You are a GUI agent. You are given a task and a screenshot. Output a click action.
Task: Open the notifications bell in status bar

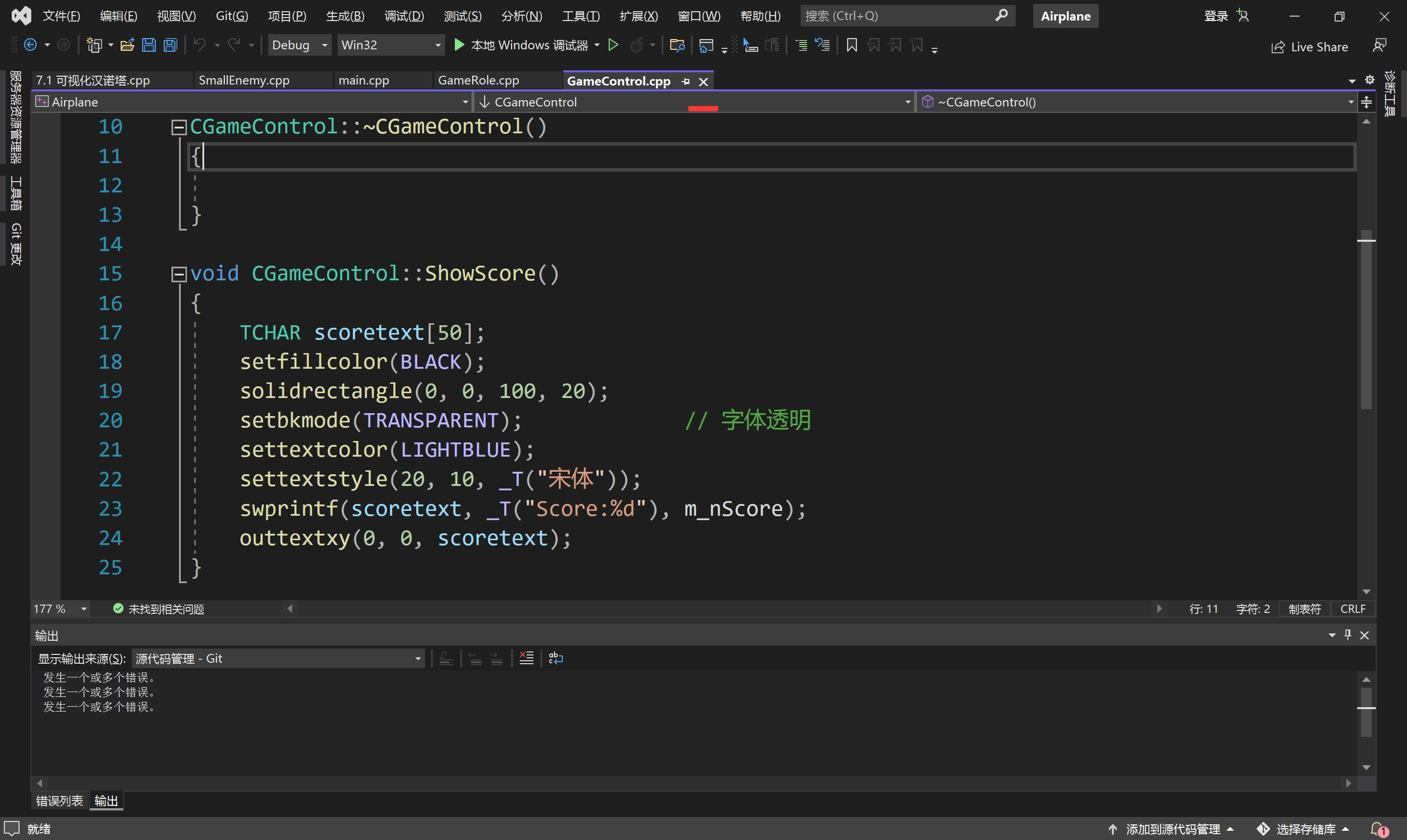tap(1378, 829)
